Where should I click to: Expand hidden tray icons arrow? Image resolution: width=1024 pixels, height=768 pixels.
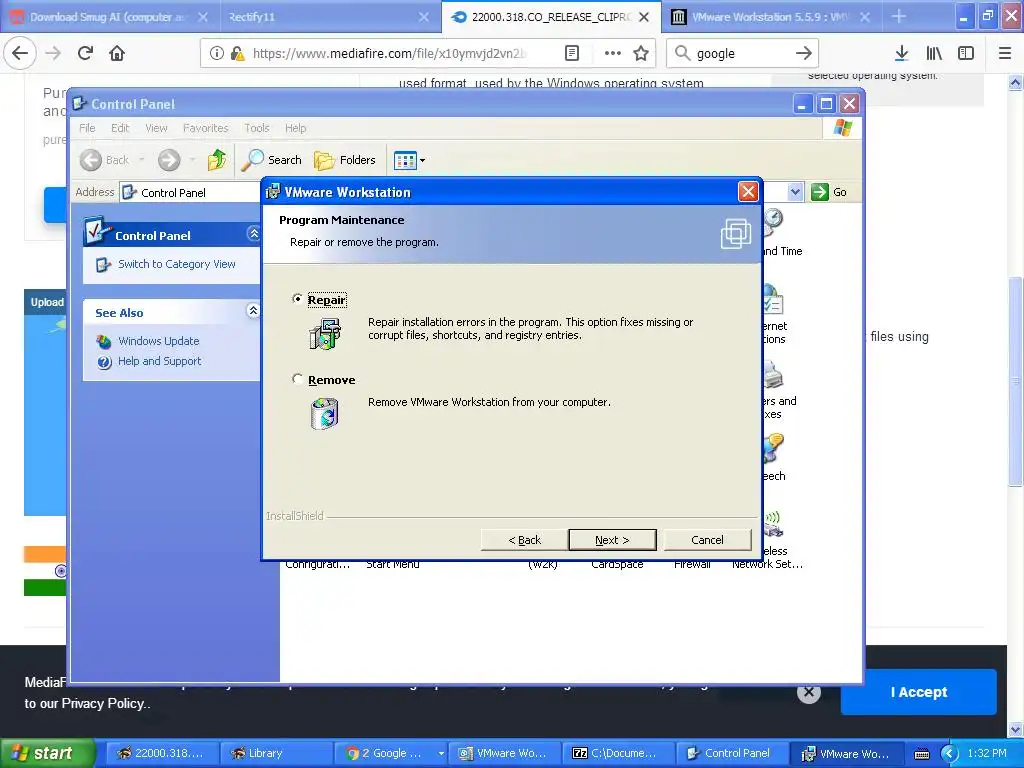click(x=950, y=754)
